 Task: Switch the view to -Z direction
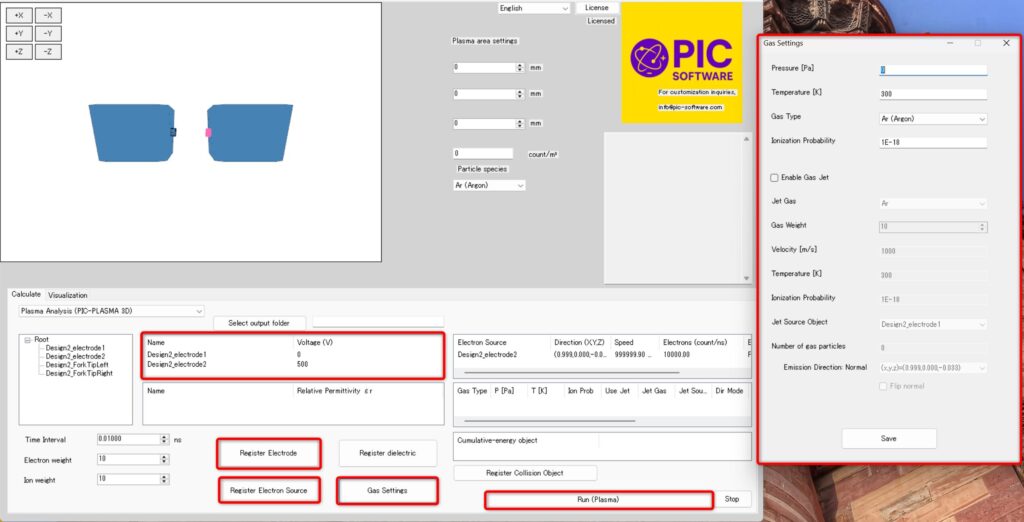point(48,51)
